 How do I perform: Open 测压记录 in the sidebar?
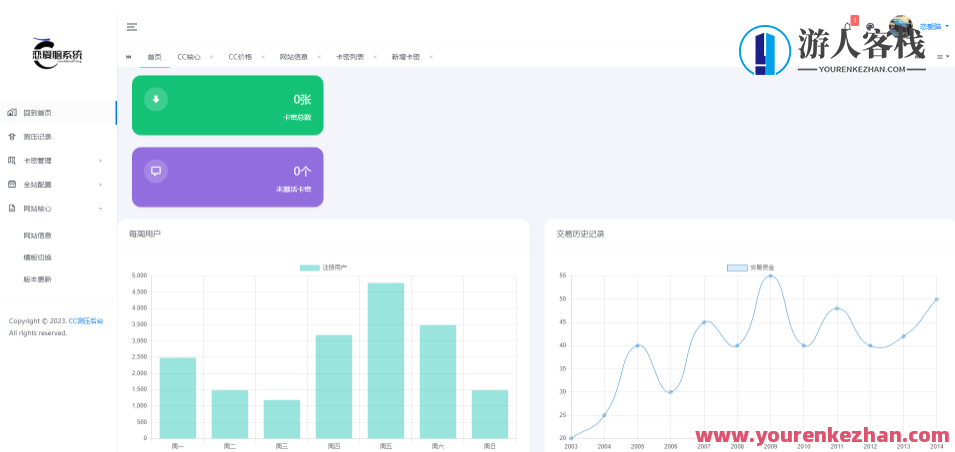click(58, 136)
